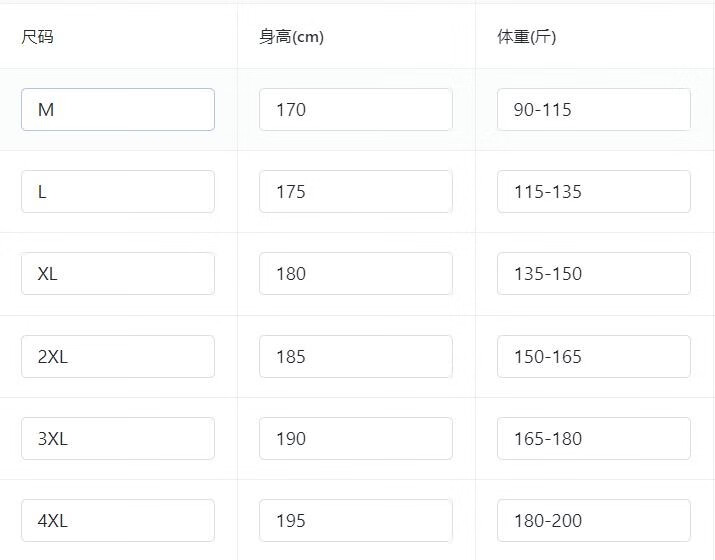The width and height of the screenshot is (715, 560).
Task: Click the size field containing M
Action: pyautogui.click(x=118, y=110)
